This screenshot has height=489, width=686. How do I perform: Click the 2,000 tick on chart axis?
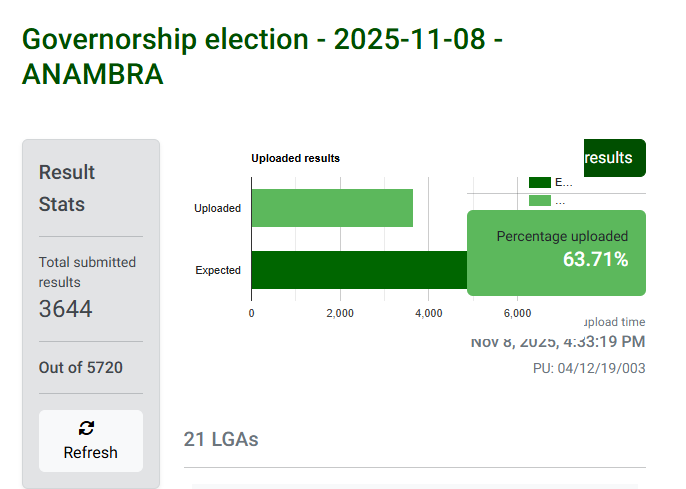[x=340, y=313]
